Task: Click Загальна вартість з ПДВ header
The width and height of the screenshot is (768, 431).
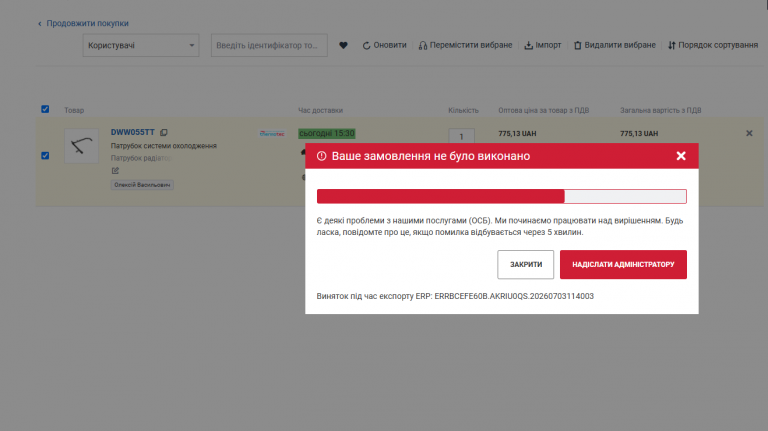Action: [x=660, y=110]
